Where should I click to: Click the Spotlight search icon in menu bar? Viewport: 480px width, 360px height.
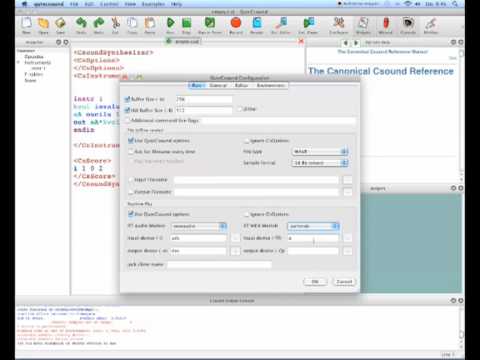(x=455, y=4)
